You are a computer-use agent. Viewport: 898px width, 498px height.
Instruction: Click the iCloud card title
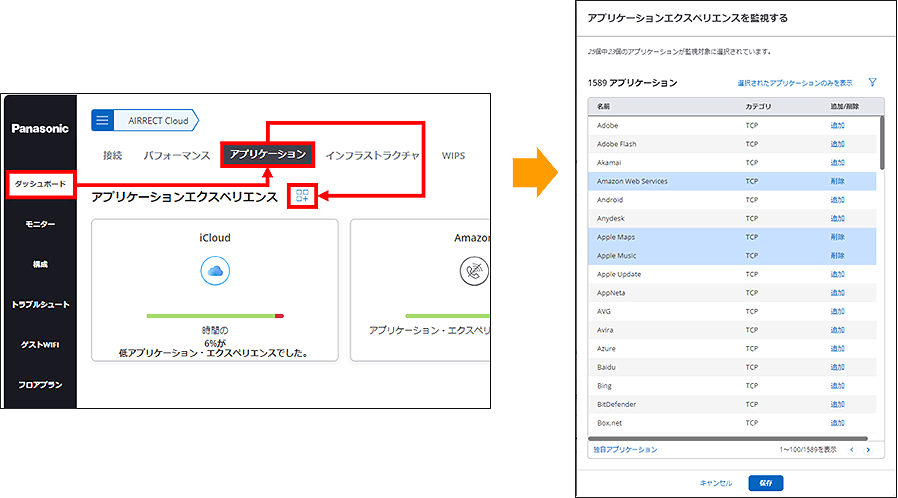[x=215, y=238]
